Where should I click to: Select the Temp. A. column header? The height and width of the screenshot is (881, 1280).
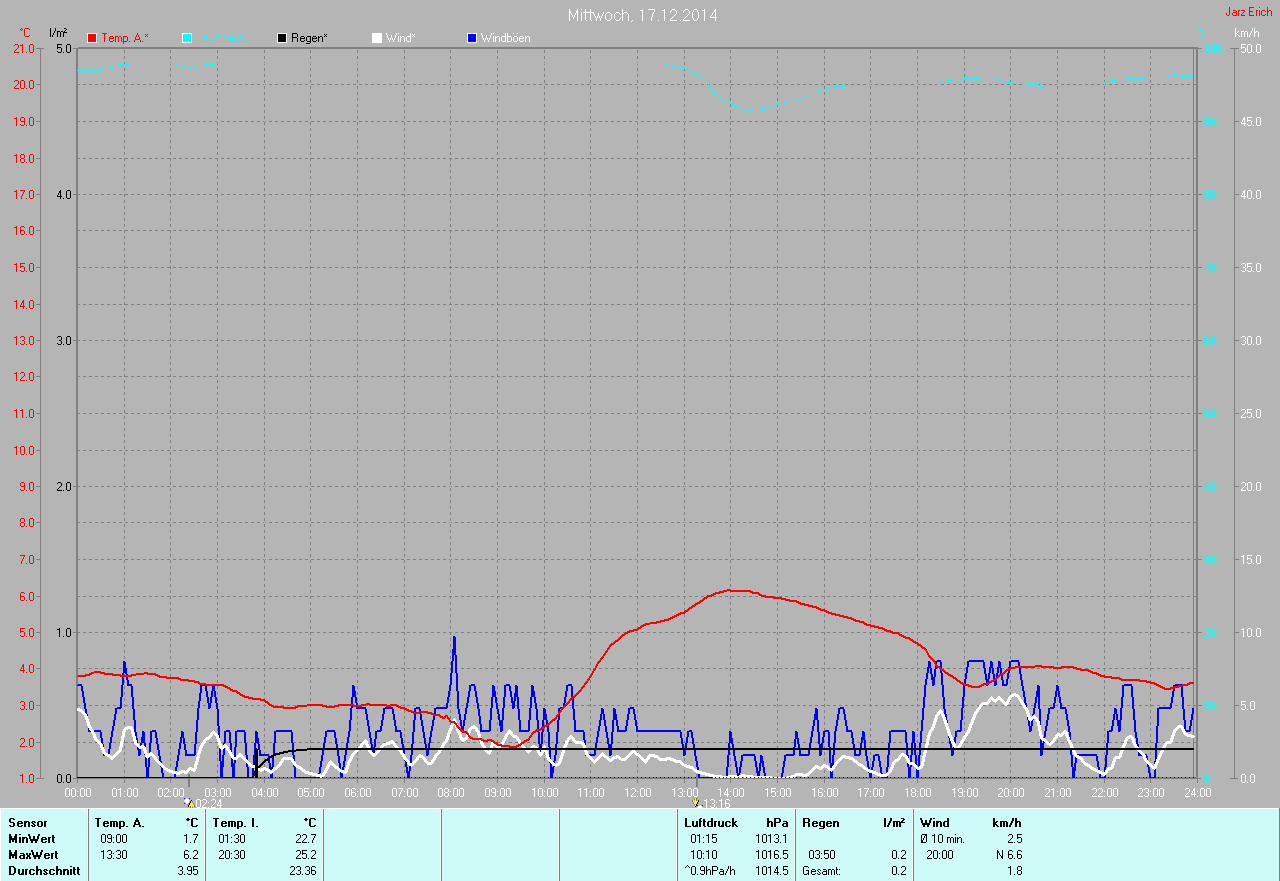tap(119, 822)
